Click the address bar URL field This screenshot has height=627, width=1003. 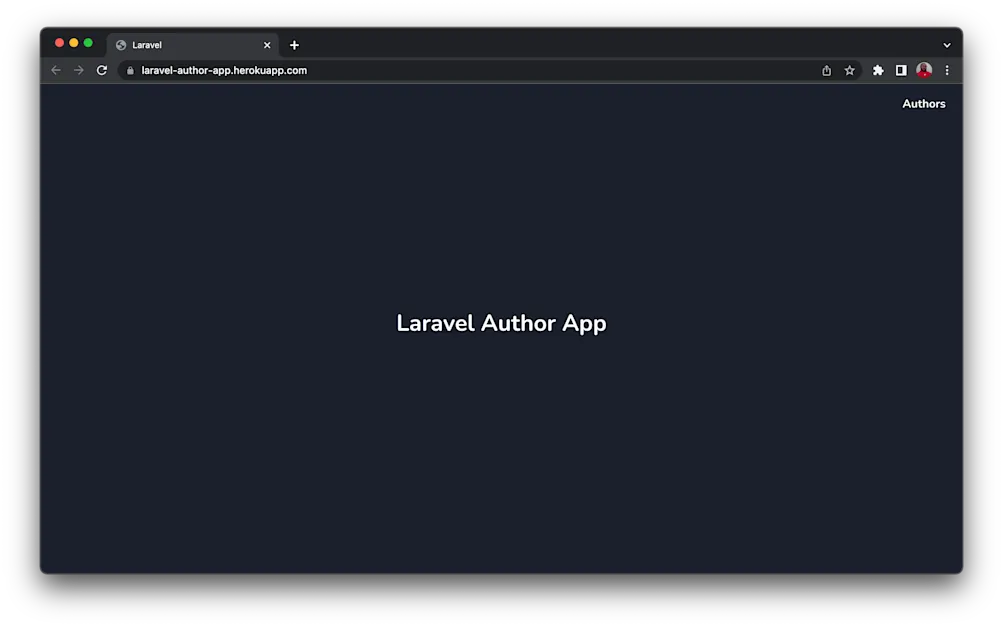(x=400, y=70)
